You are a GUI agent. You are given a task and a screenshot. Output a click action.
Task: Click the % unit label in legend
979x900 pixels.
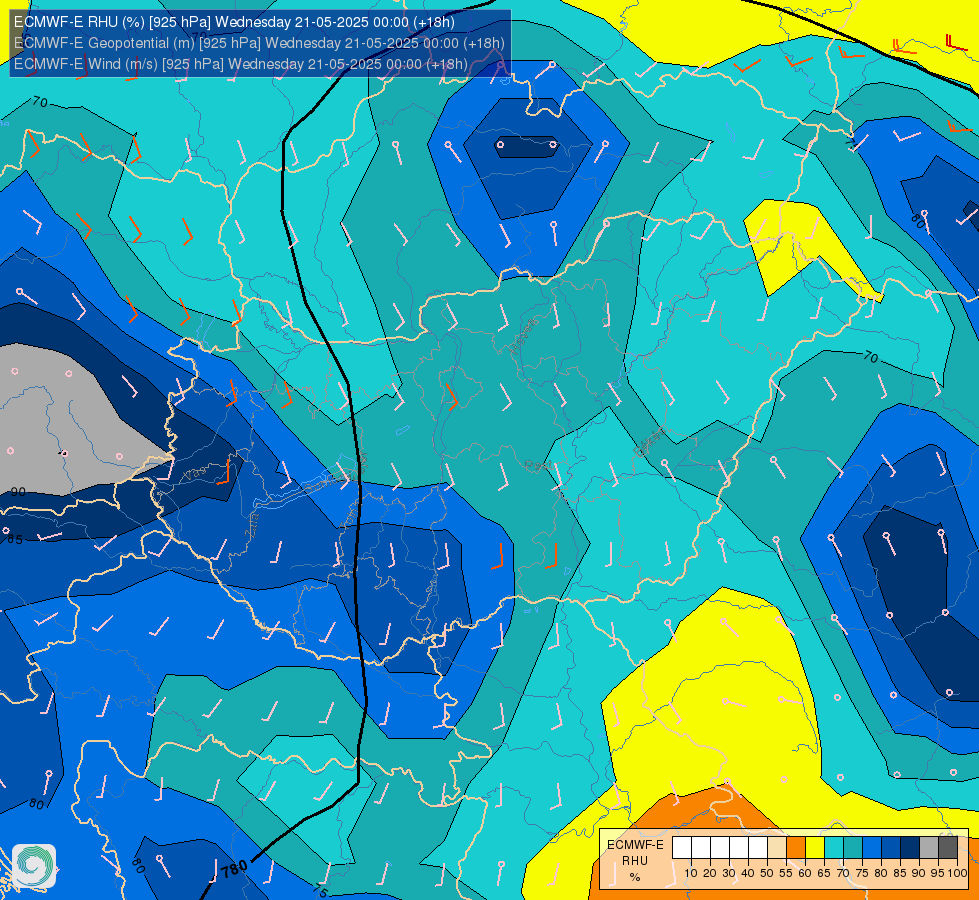pyautogui.click(x=634, y=877)
